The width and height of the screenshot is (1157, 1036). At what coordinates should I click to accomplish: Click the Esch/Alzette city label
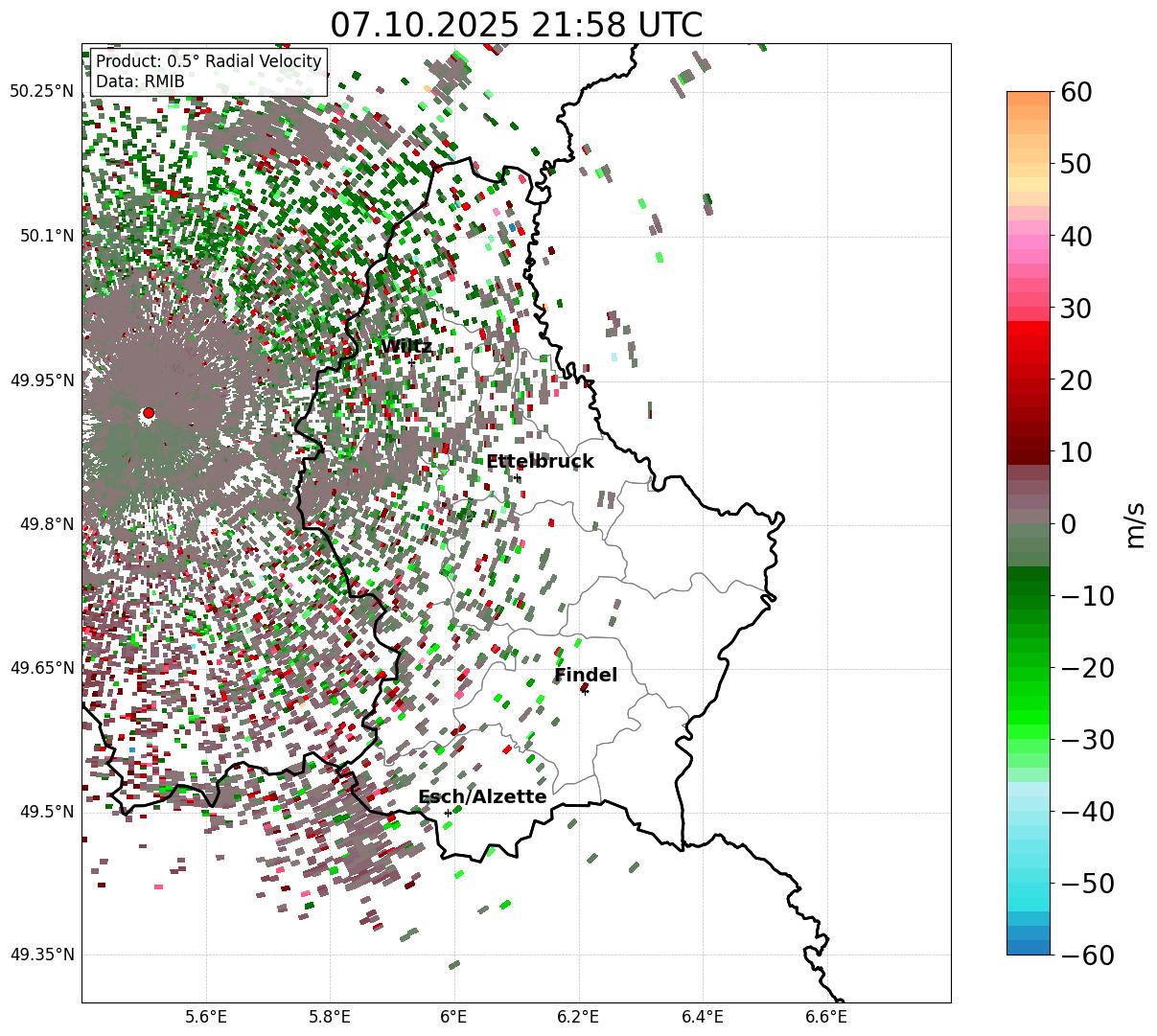tap(482, 797)
